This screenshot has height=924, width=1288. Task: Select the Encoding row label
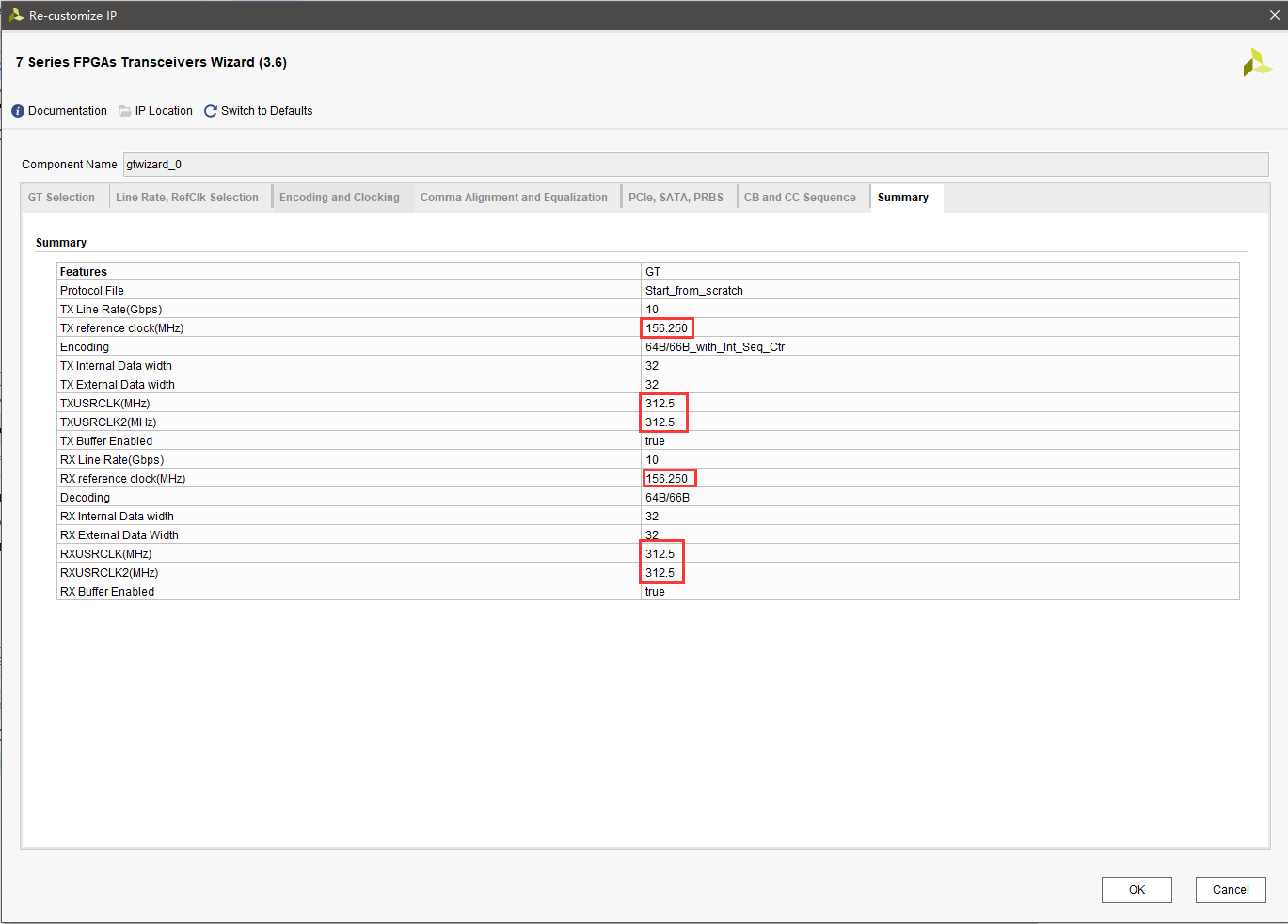coord(85,347)
